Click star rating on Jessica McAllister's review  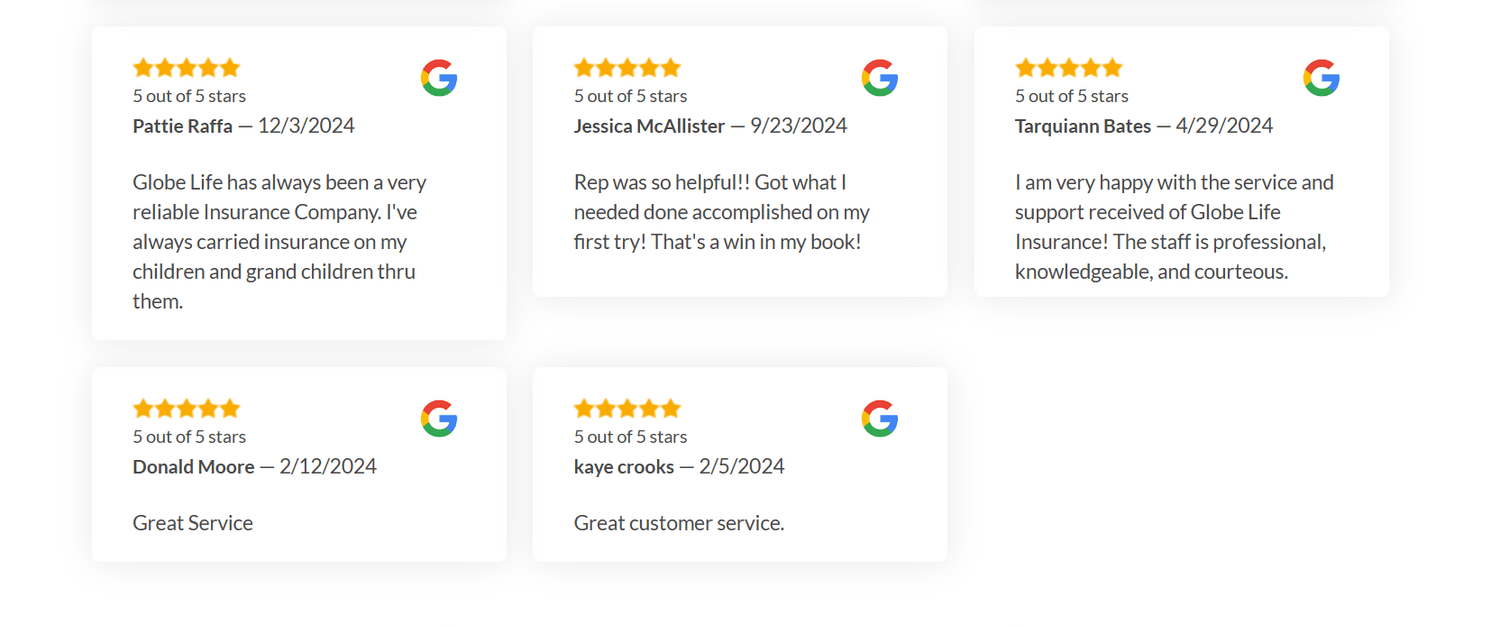point(628,68)
